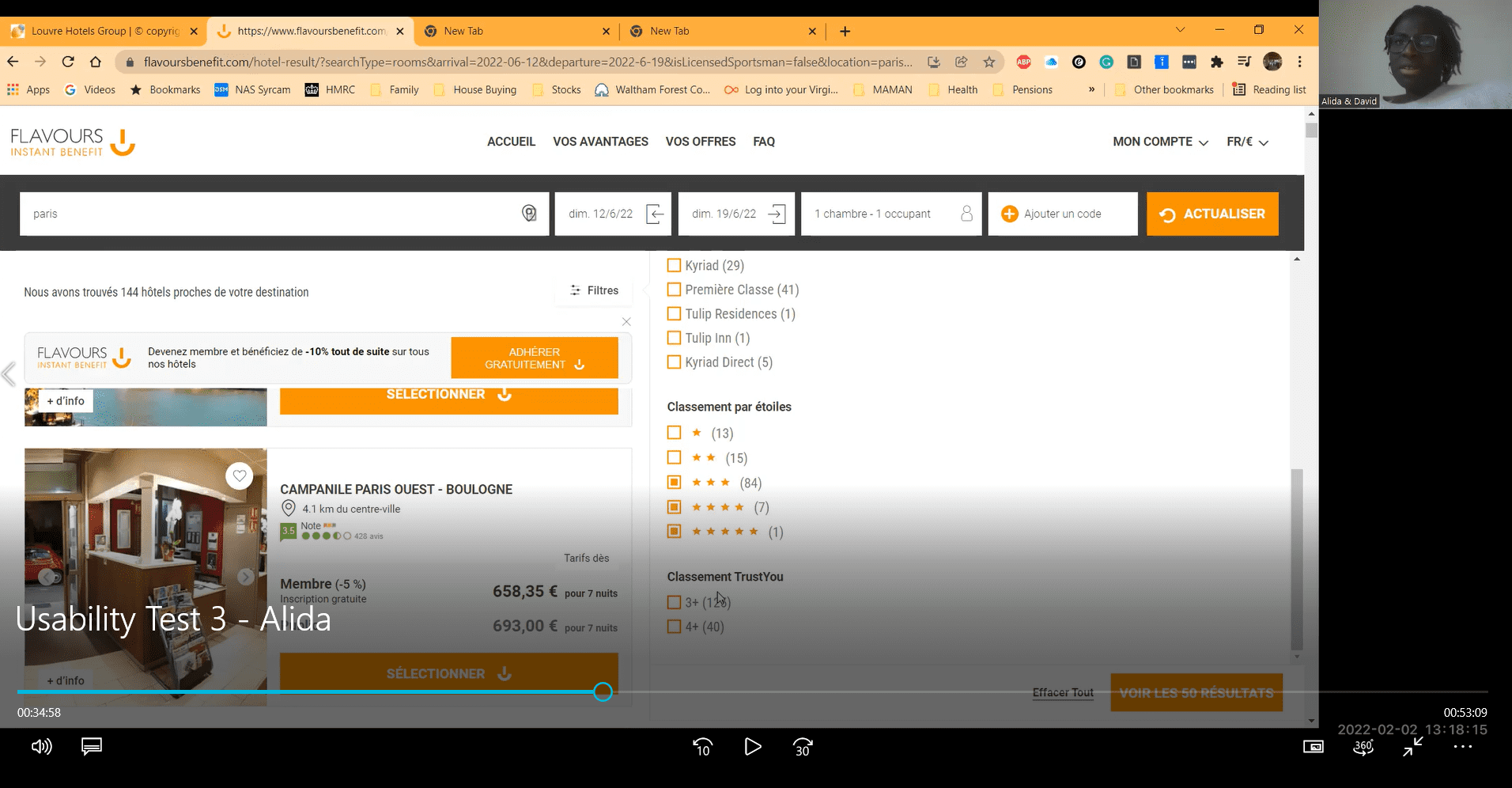Switch to Louvre Hotels Group tab
1512x788 pixels.
click(x=104, y=31)
